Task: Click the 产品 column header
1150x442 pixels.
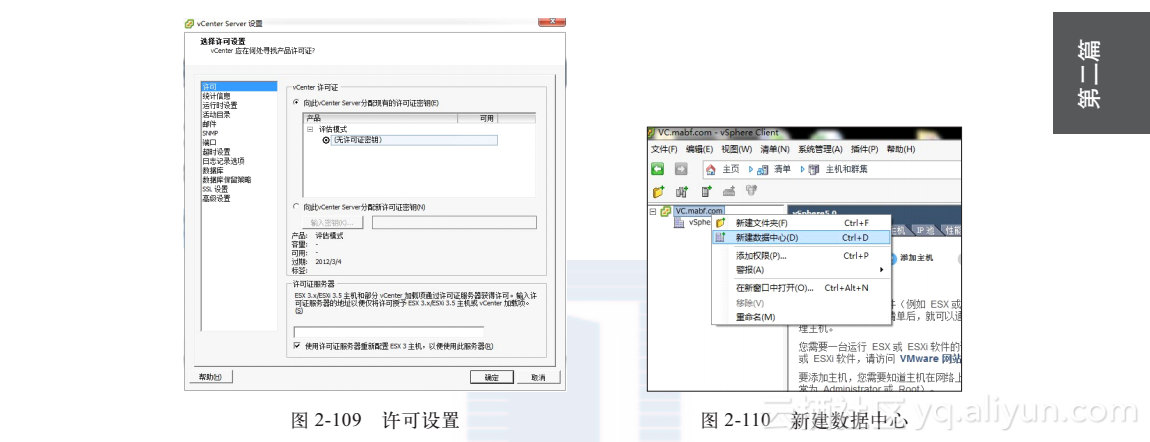Action: 381,118
